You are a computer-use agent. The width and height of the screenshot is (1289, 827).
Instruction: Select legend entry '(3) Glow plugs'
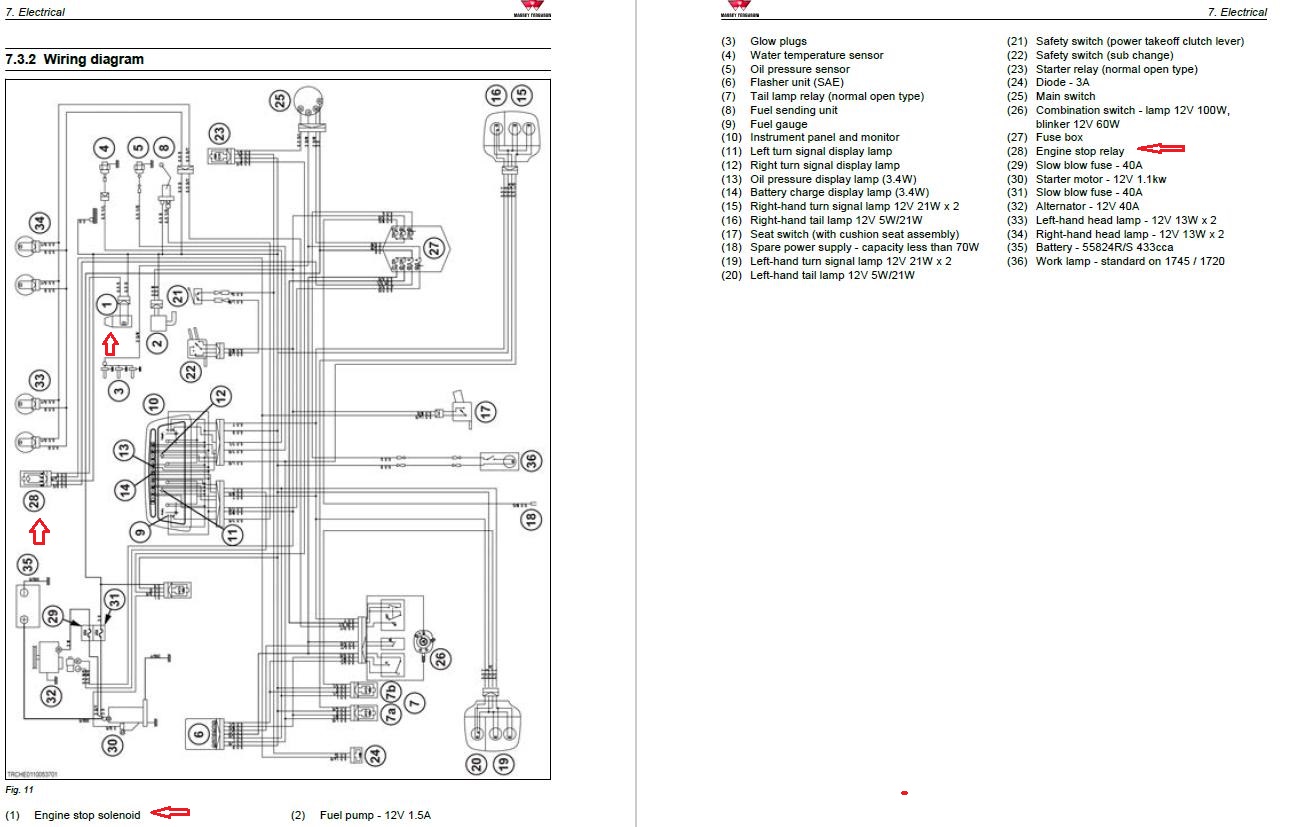pyautogui.click(x=764, y=41)
